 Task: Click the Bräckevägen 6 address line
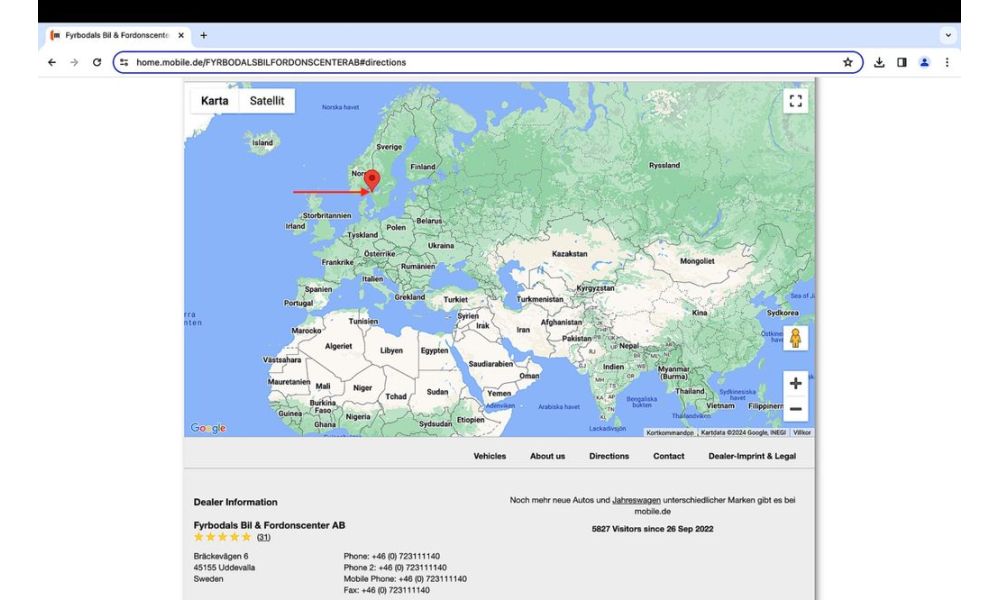point(221,556)
